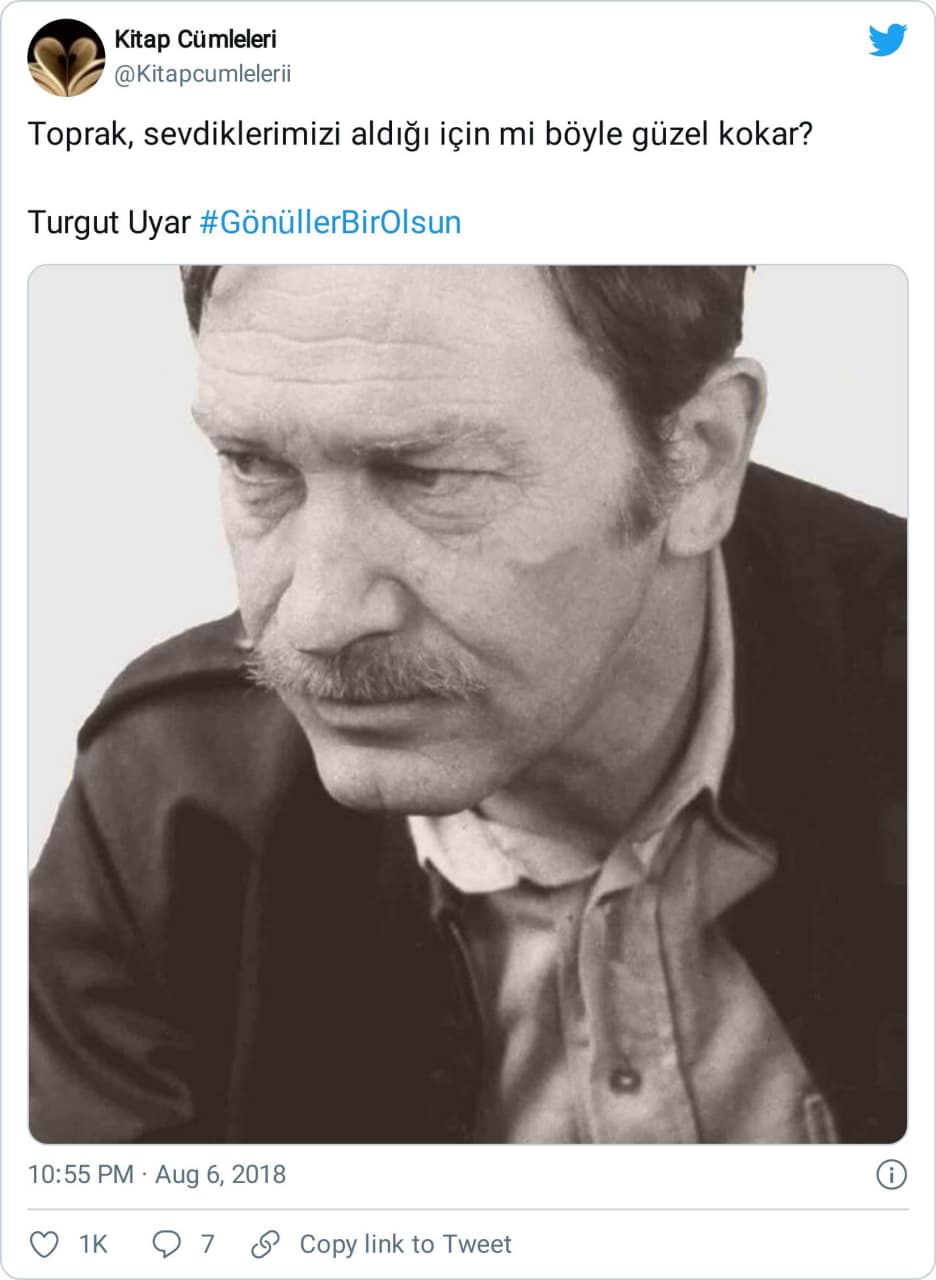Click the Kitap Cümleleri display name
The width and height of the screenshot is (936, 1280).
[x=195, y=40]
